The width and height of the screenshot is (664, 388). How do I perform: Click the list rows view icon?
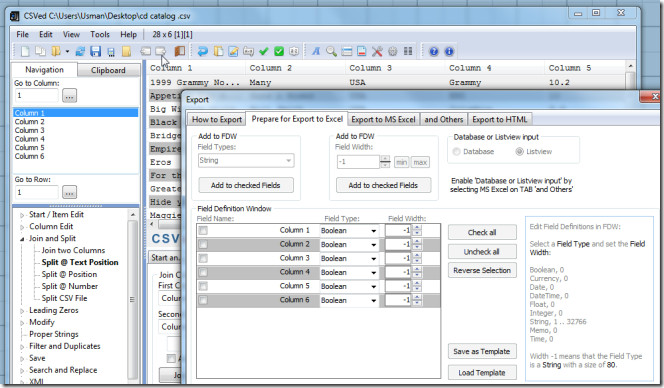[x=347, y=51]
